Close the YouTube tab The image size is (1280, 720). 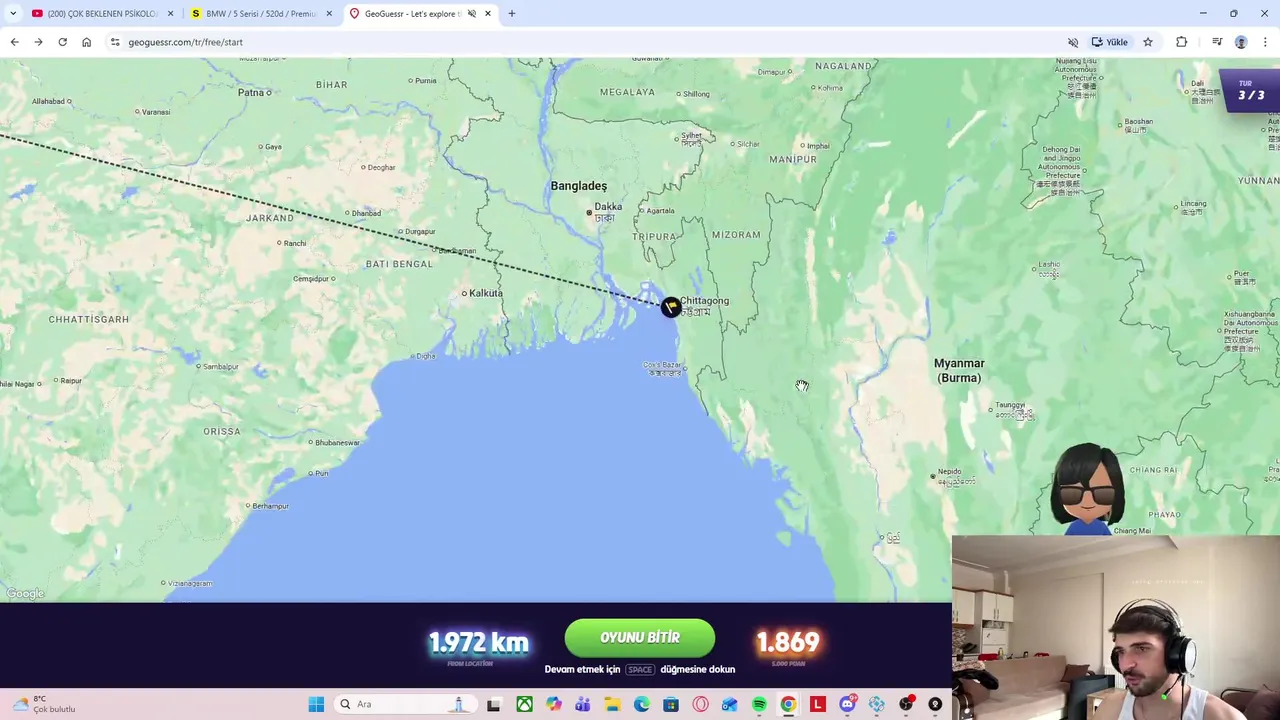[x=170, y=14]
